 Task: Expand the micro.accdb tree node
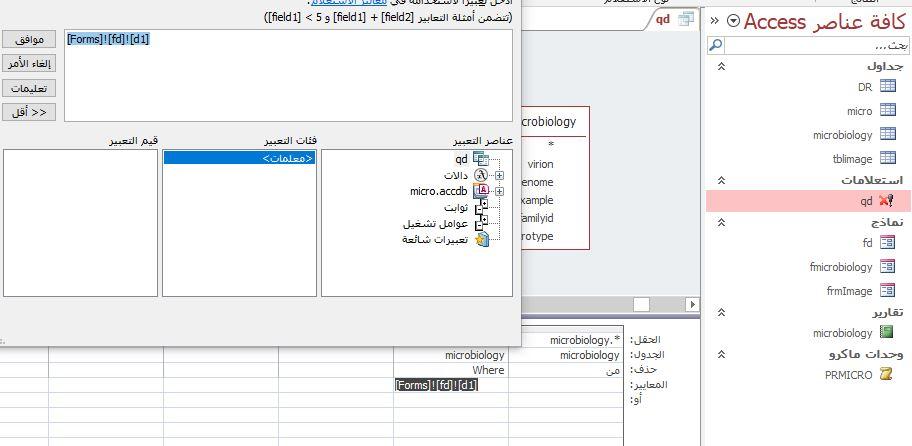click(499, 191)
